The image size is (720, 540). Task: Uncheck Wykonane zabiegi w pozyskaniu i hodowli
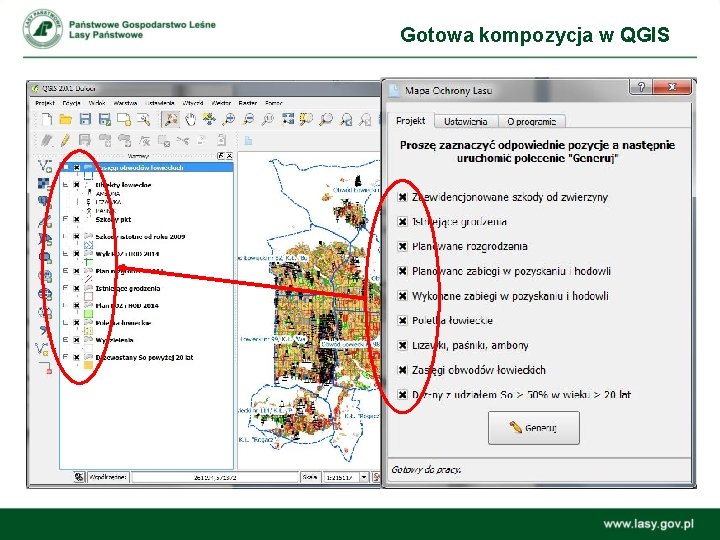(x=402, y=296)
